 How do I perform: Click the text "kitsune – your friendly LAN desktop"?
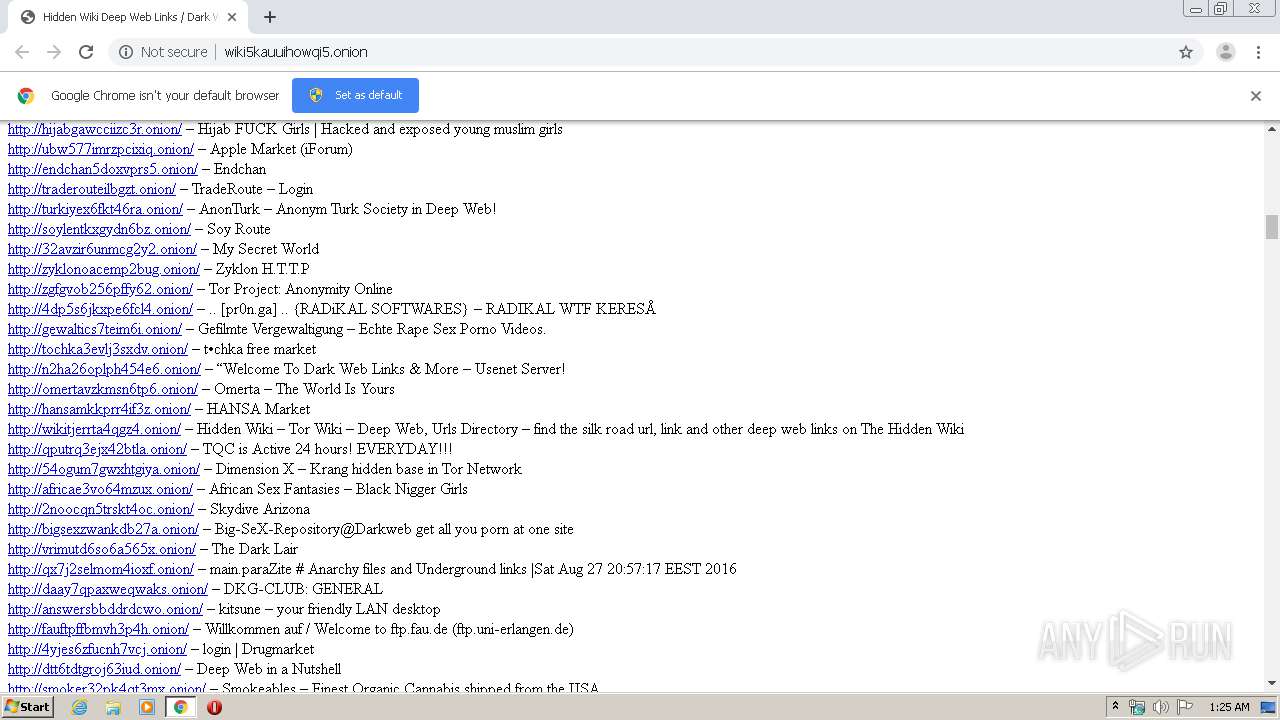[x=330, y=609]
